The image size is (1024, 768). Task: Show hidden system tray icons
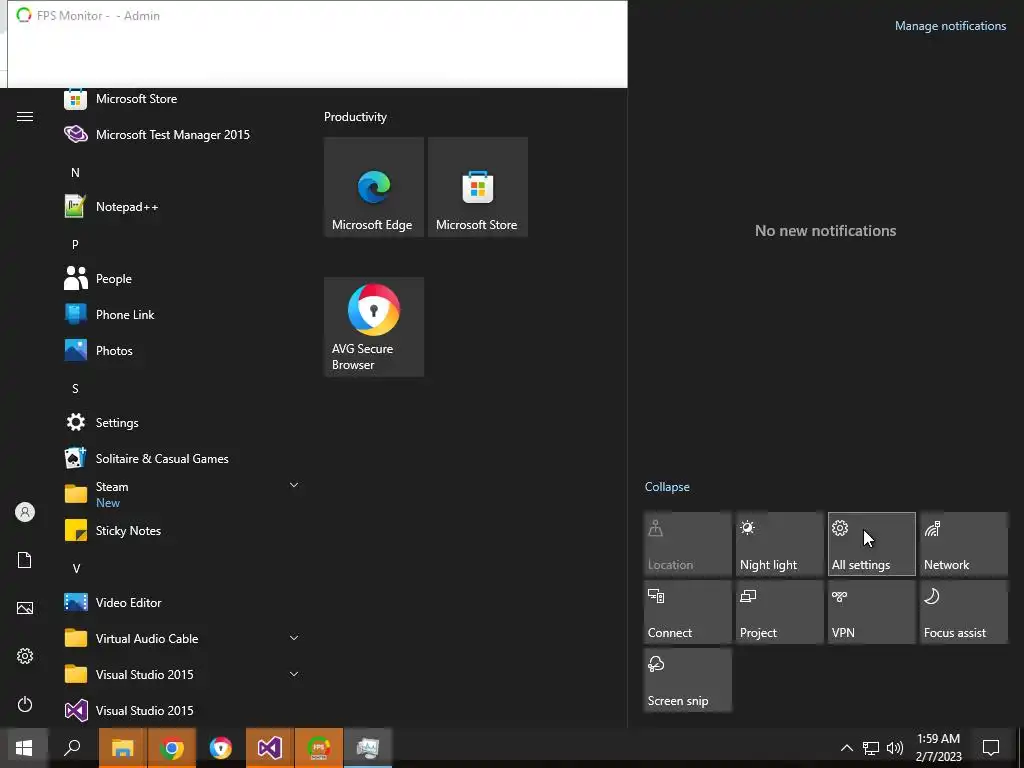[x=846, y=748]
